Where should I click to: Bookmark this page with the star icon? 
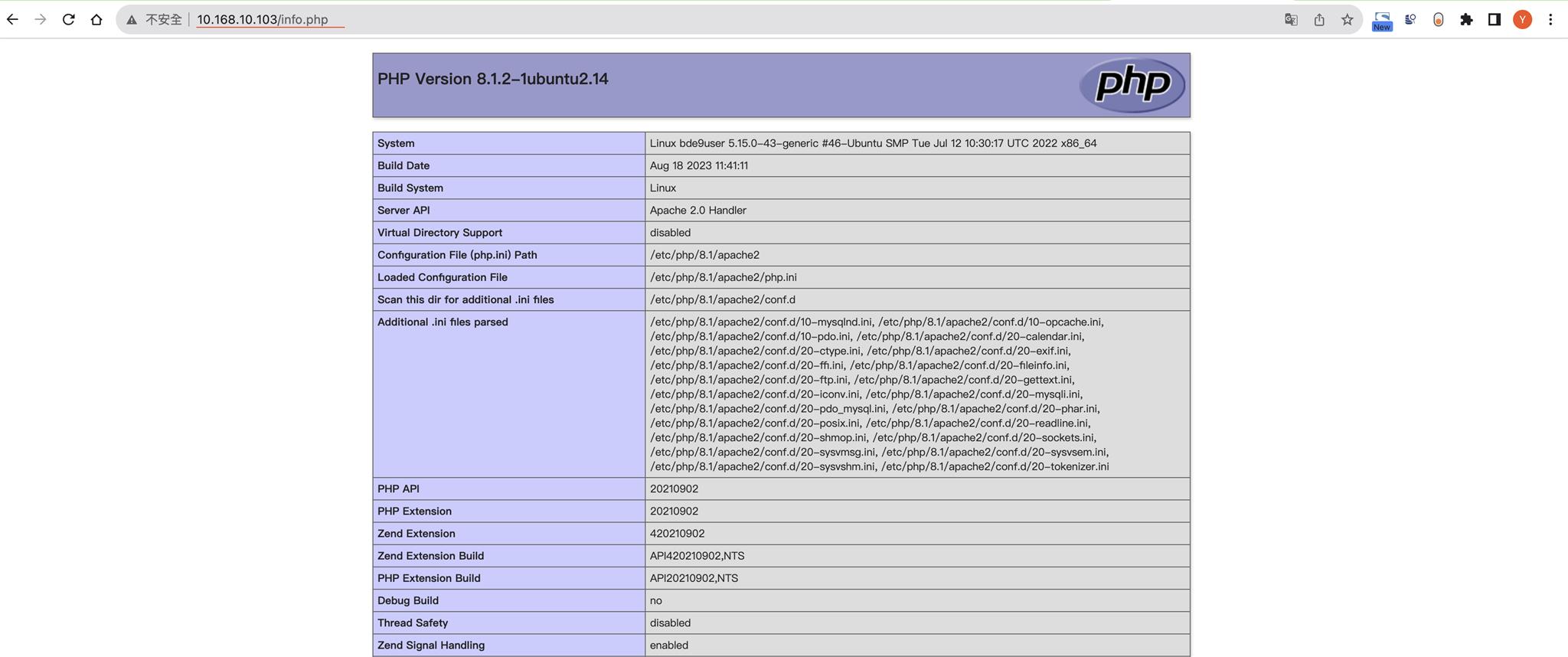click(1347, 20)
